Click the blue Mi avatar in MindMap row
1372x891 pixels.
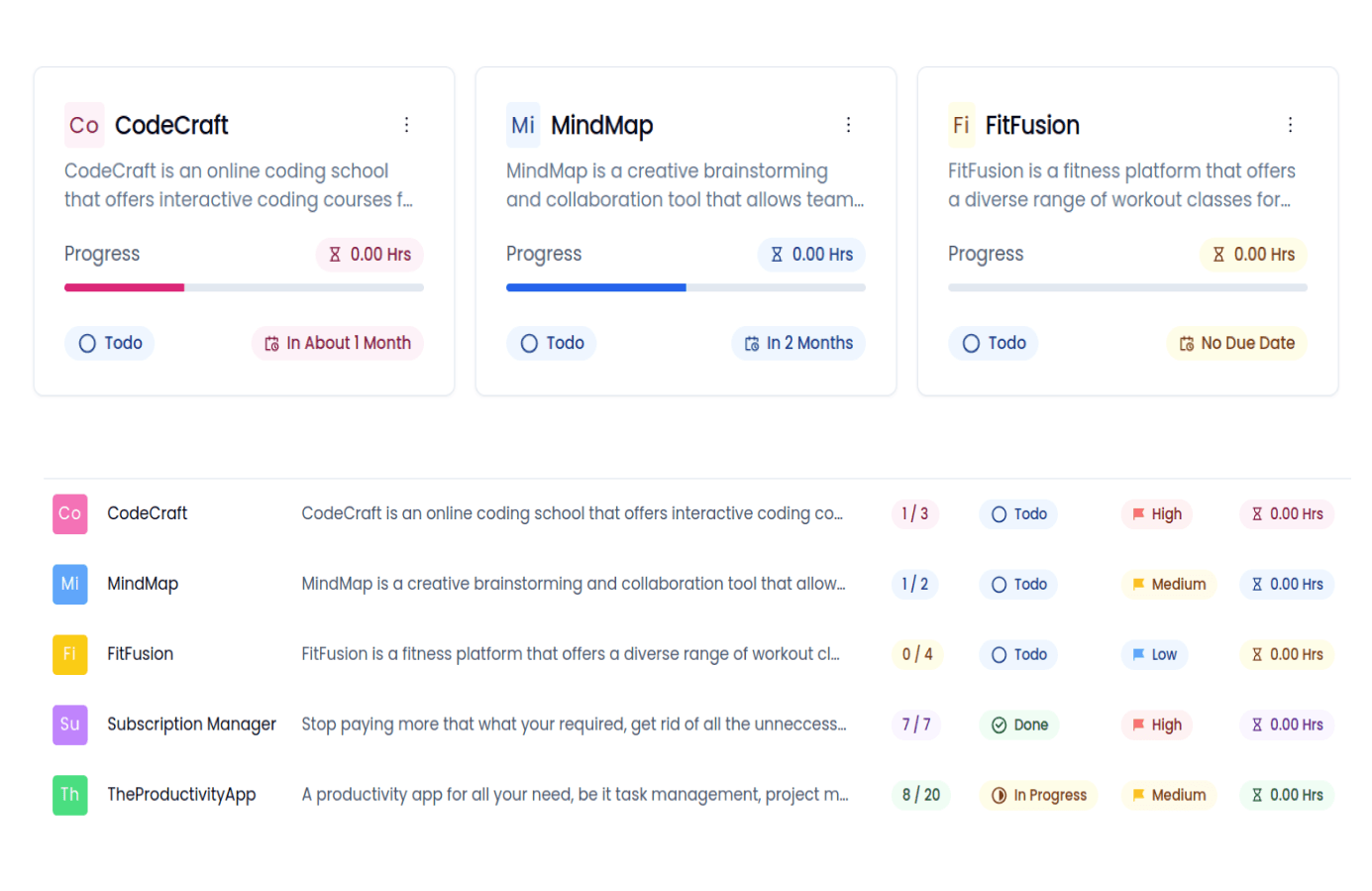coord(69,584)
